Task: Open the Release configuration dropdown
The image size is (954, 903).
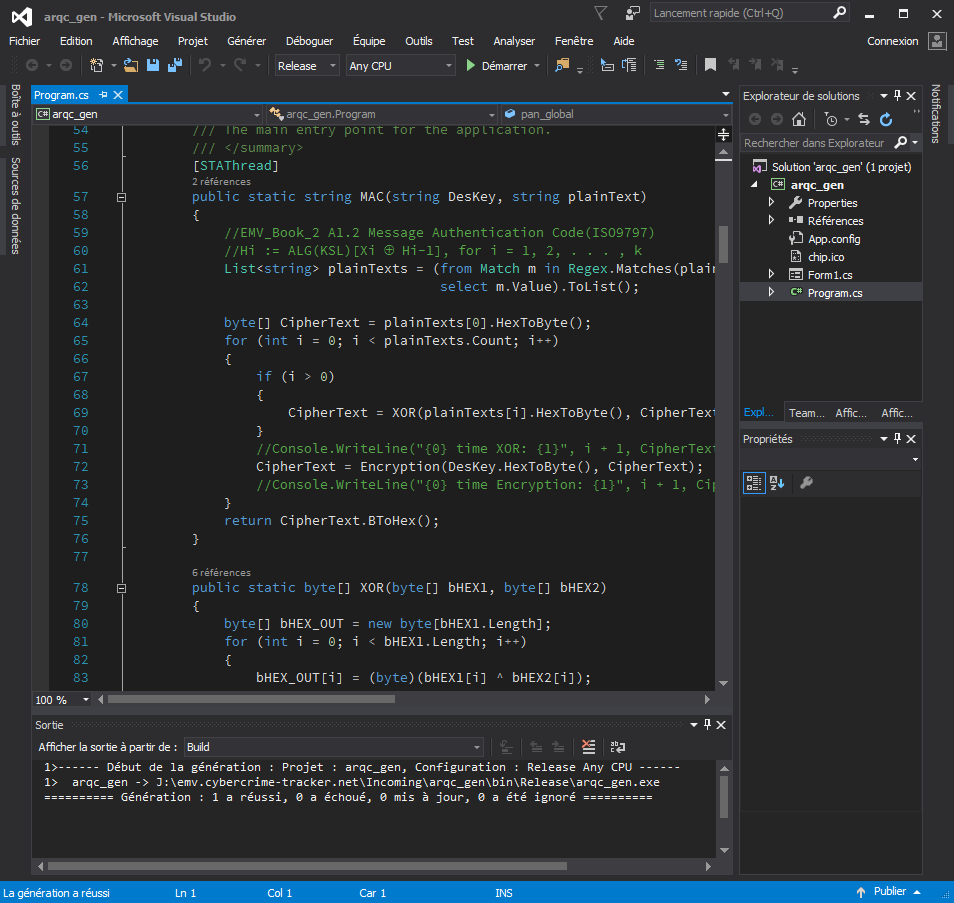Action: point(309,66)
